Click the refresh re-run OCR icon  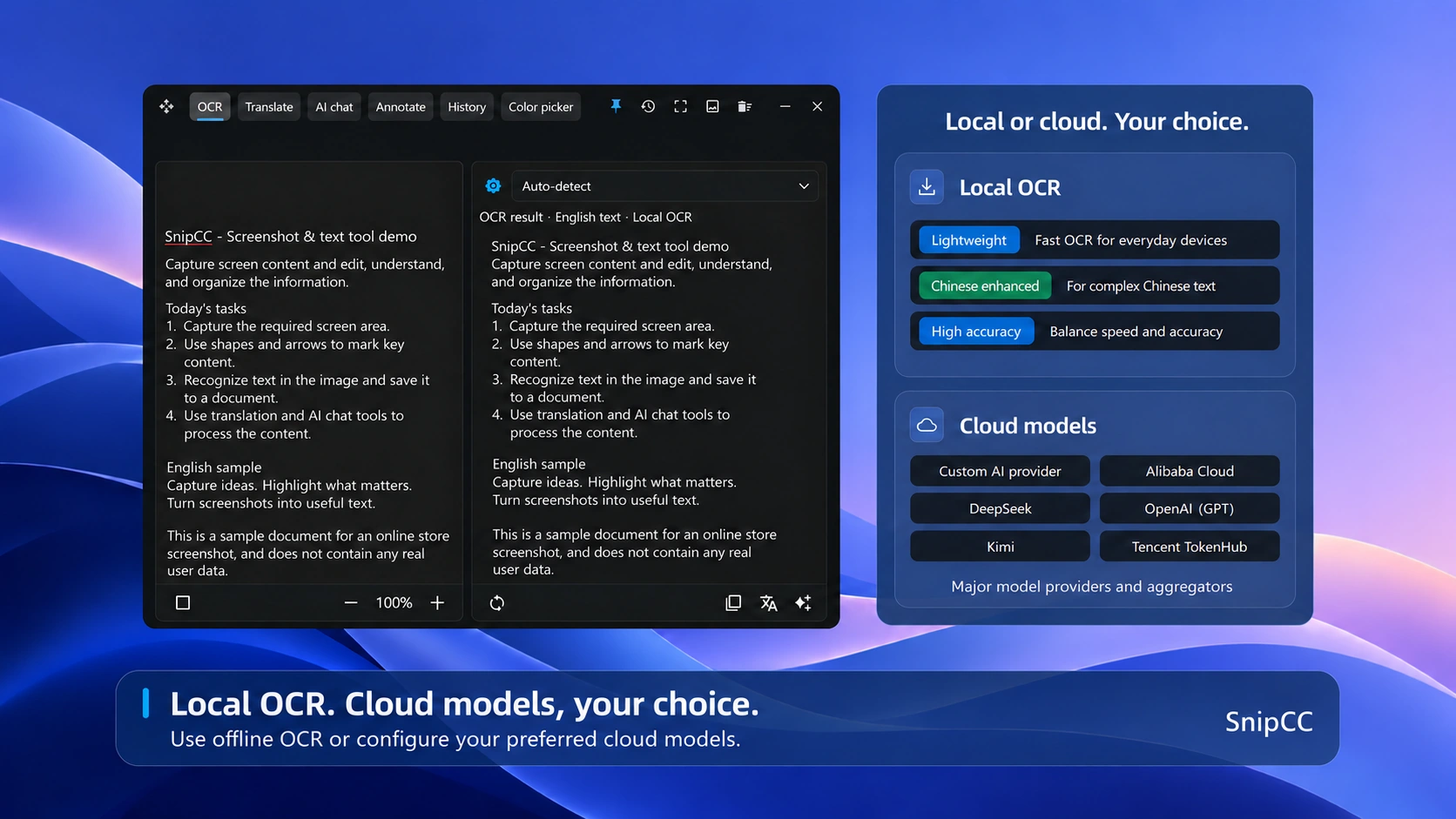(497, 603)
